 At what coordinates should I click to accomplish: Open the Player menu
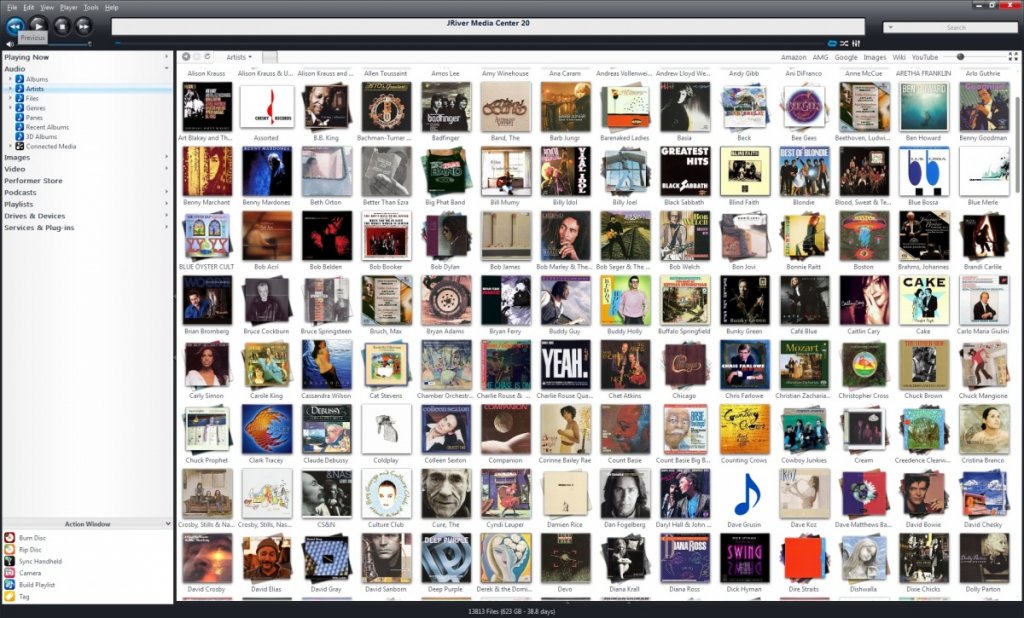pos(69,7)
